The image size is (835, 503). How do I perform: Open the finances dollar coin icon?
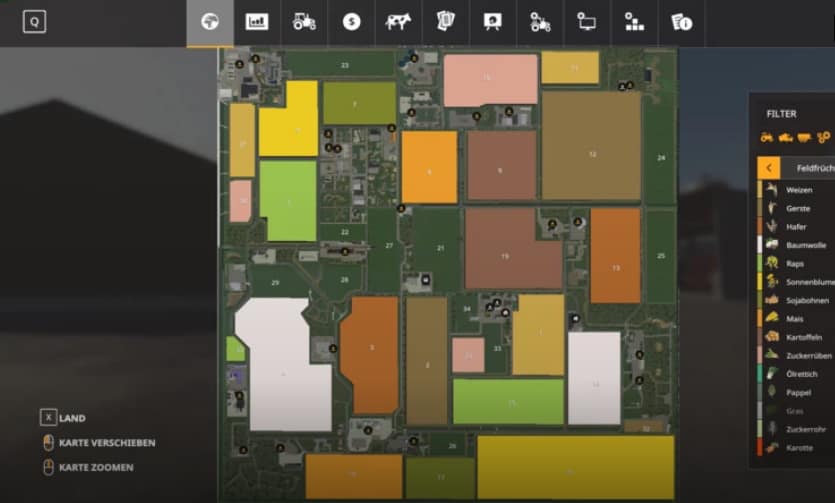pyautogui.click(x=351, y=22)
